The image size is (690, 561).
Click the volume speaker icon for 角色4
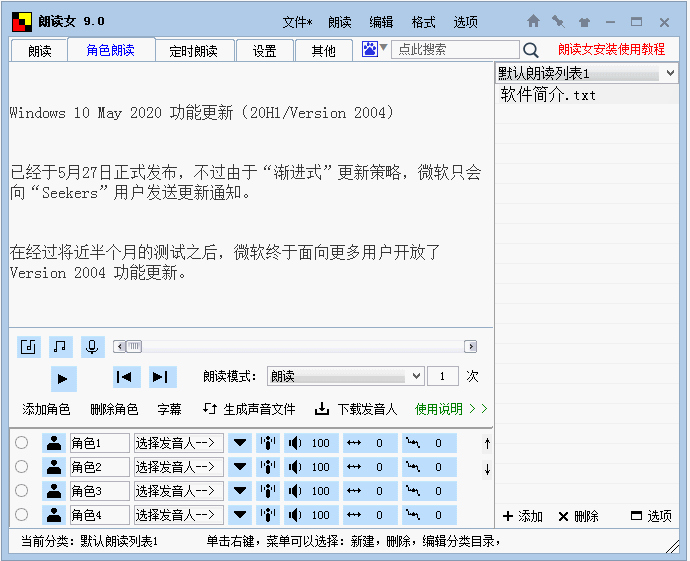pyautogui.click(x=294, y=515)
